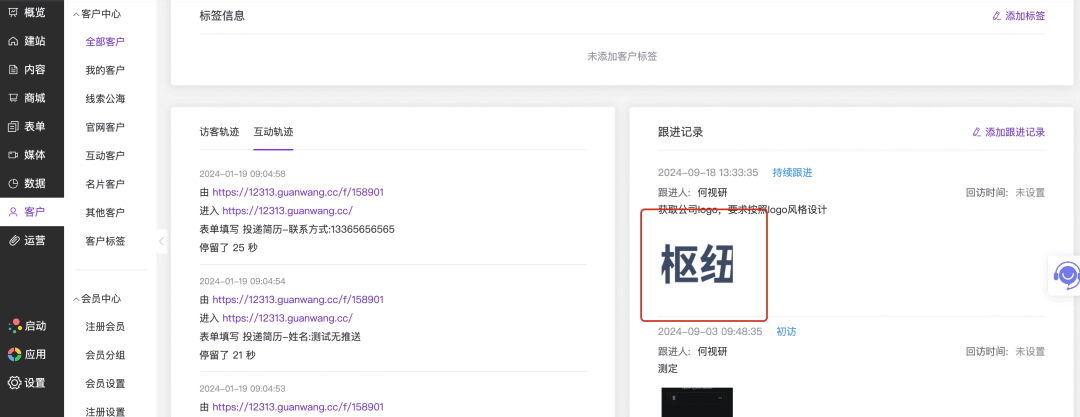Open 启动 launch item

28,326
